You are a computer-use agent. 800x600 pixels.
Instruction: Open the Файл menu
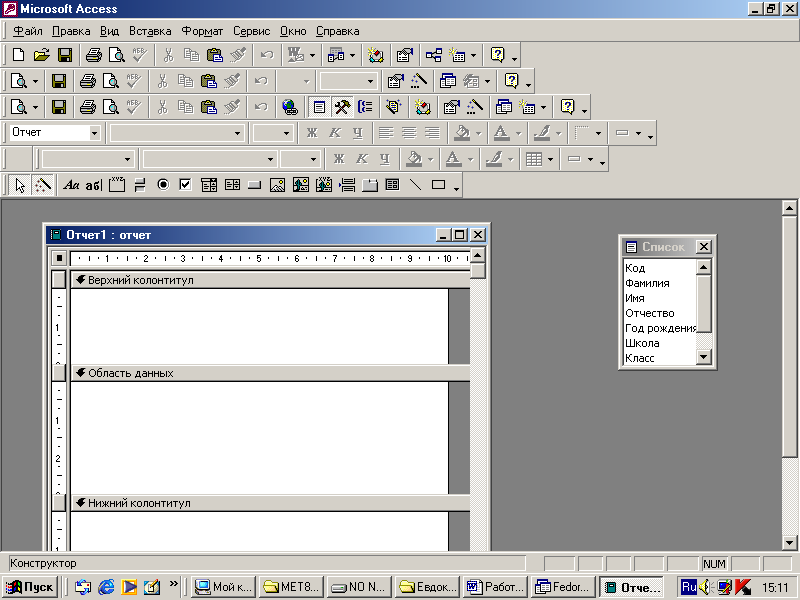coord(28,31)
